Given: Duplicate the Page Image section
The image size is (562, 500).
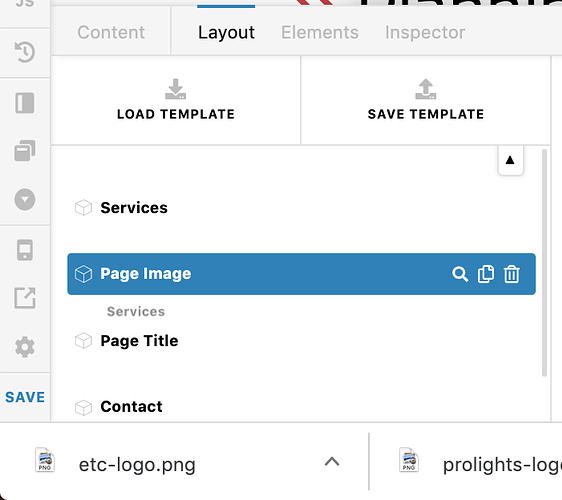Looking at the screenshot, I should (486, 274).
